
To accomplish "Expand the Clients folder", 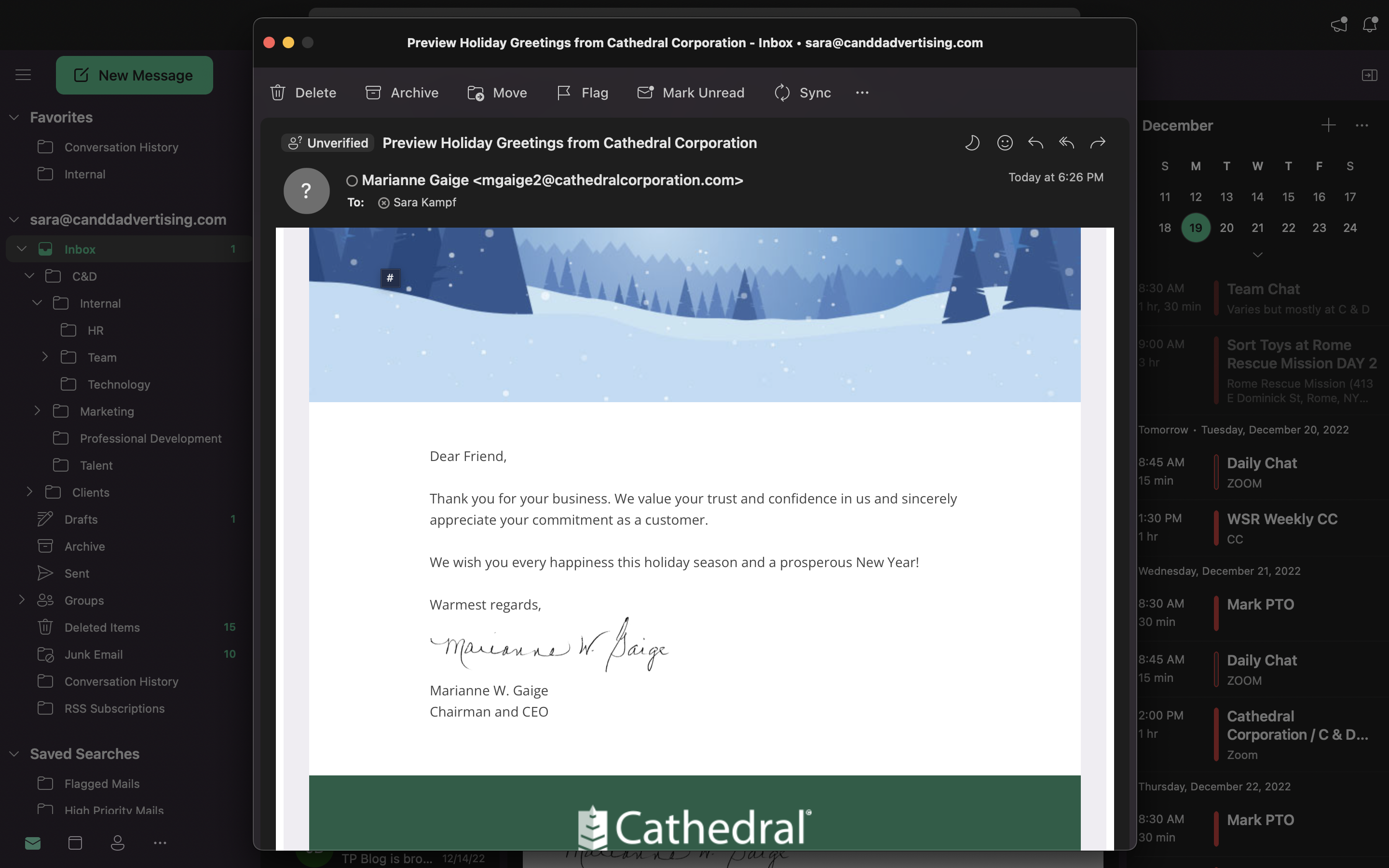I will pyautogui.click(x=29, y=492).
